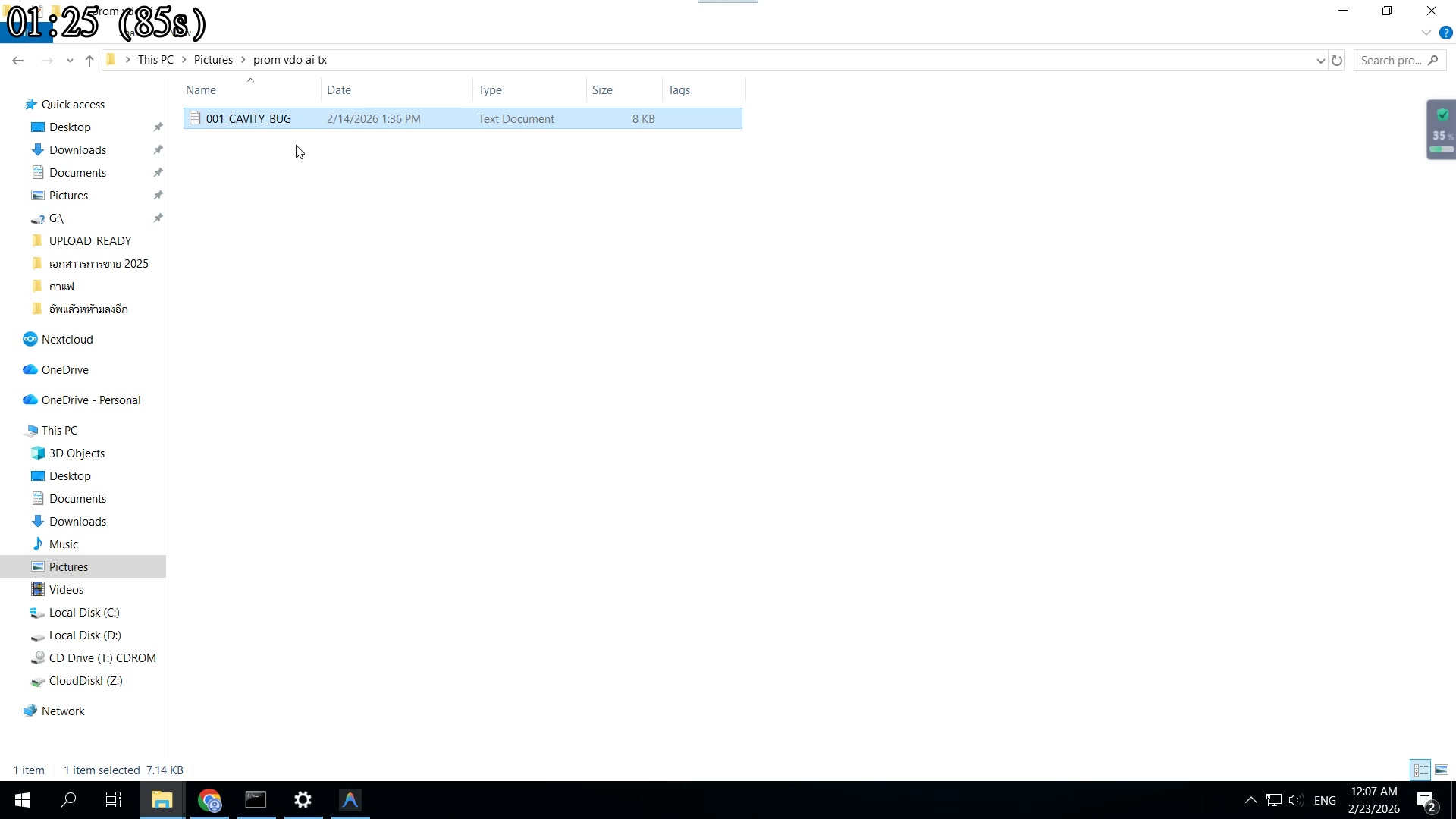
Task: Open Nextcloud in navigation pane
Action: point(67,339)
